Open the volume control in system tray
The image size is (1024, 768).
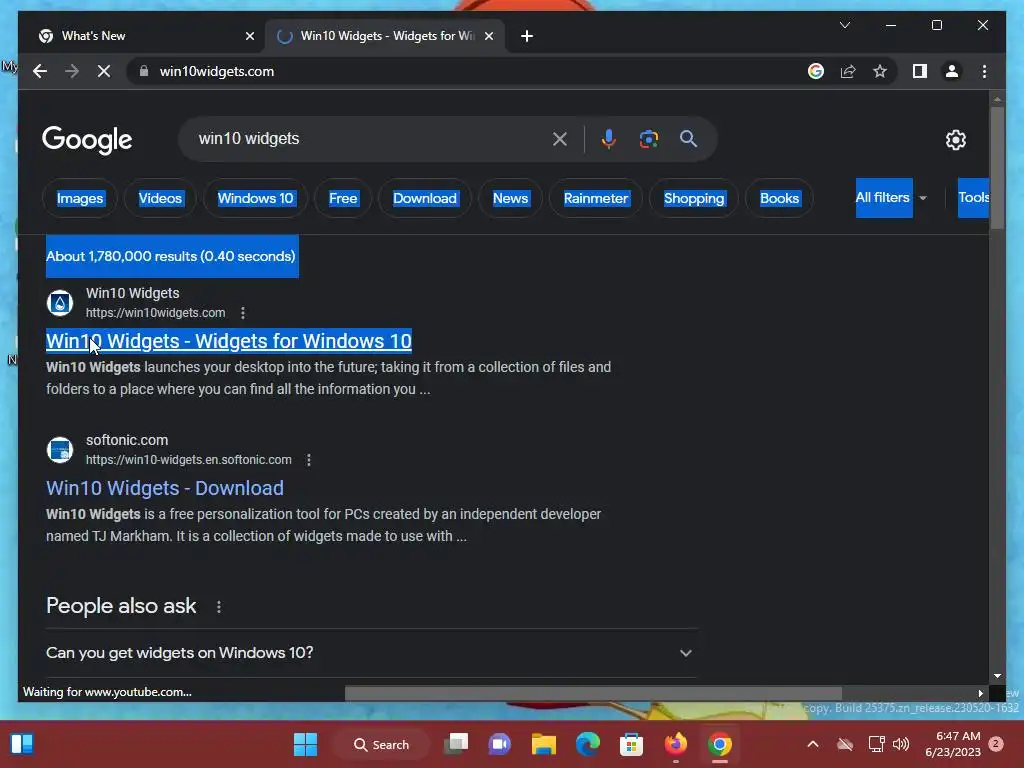[x=901, y=744]
